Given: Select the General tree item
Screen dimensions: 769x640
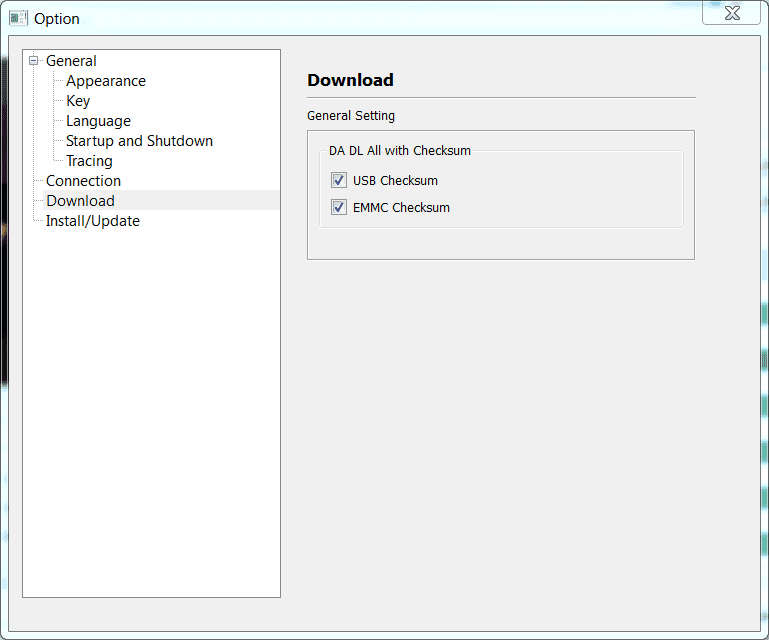Looking at the screenshot, I should [x=71, y=61].
